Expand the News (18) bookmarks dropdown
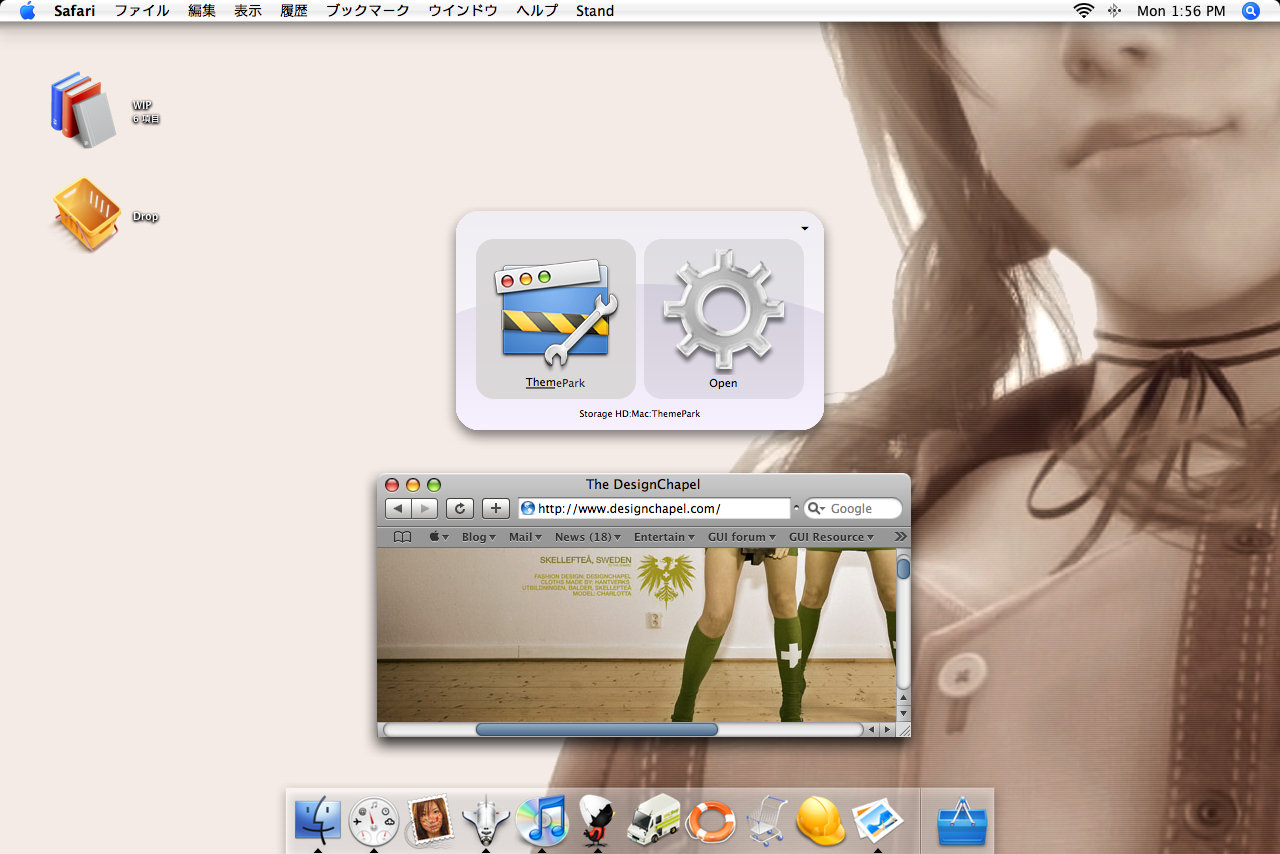1280x854 pixels. pyautogui.click(x=588, y=537)
